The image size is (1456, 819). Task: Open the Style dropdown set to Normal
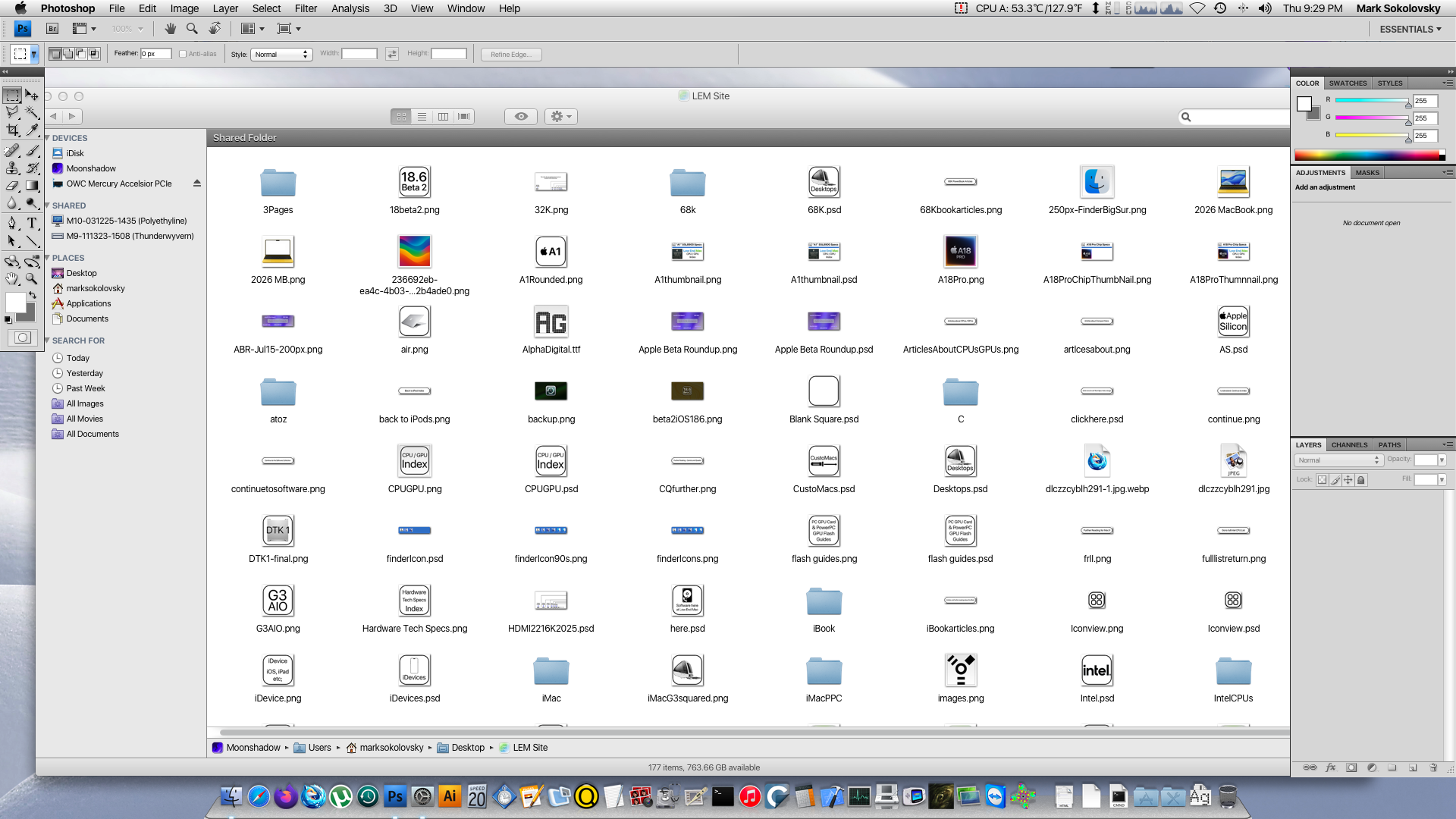[x=281, y=55]
